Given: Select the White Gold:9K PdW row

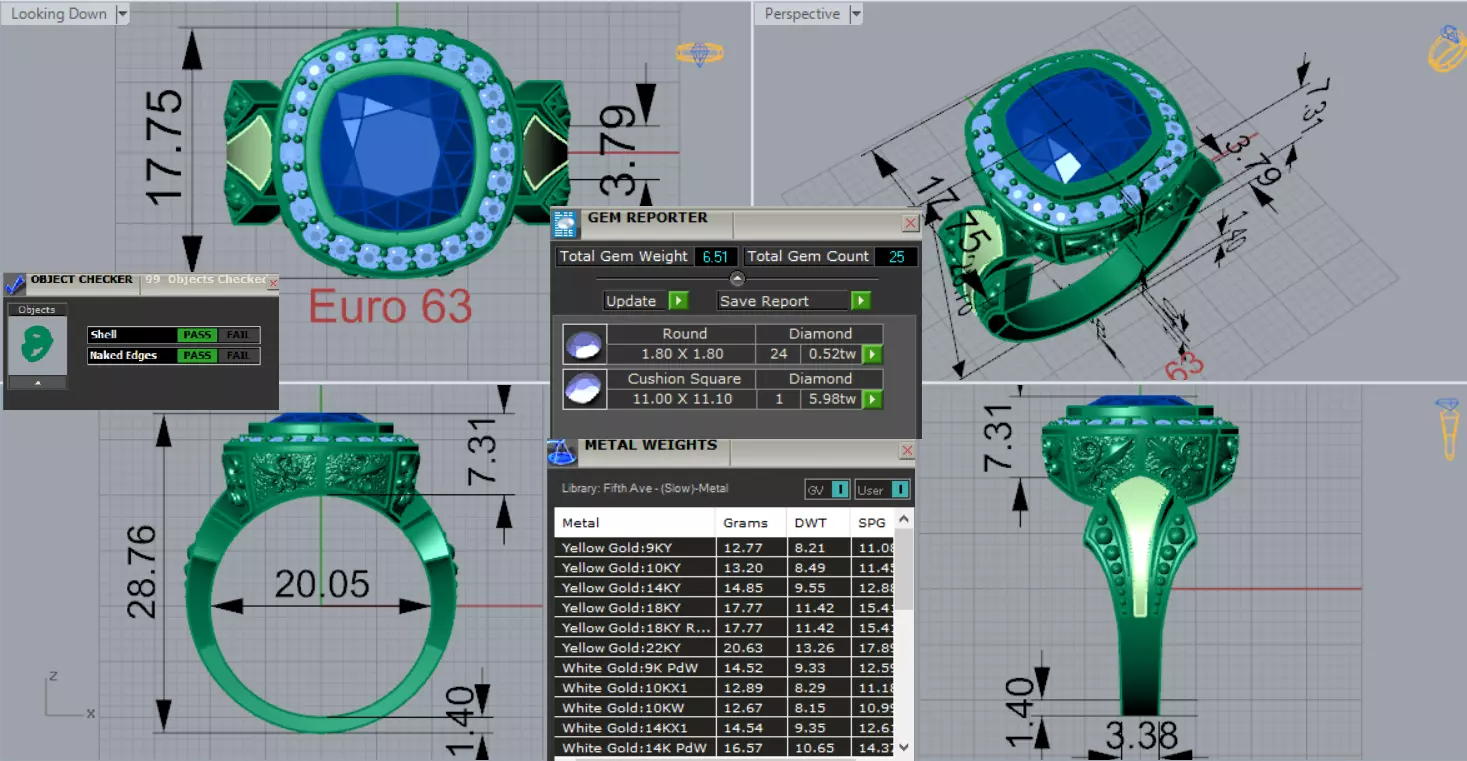Looking at the screenshot, I should coord(725,668).
